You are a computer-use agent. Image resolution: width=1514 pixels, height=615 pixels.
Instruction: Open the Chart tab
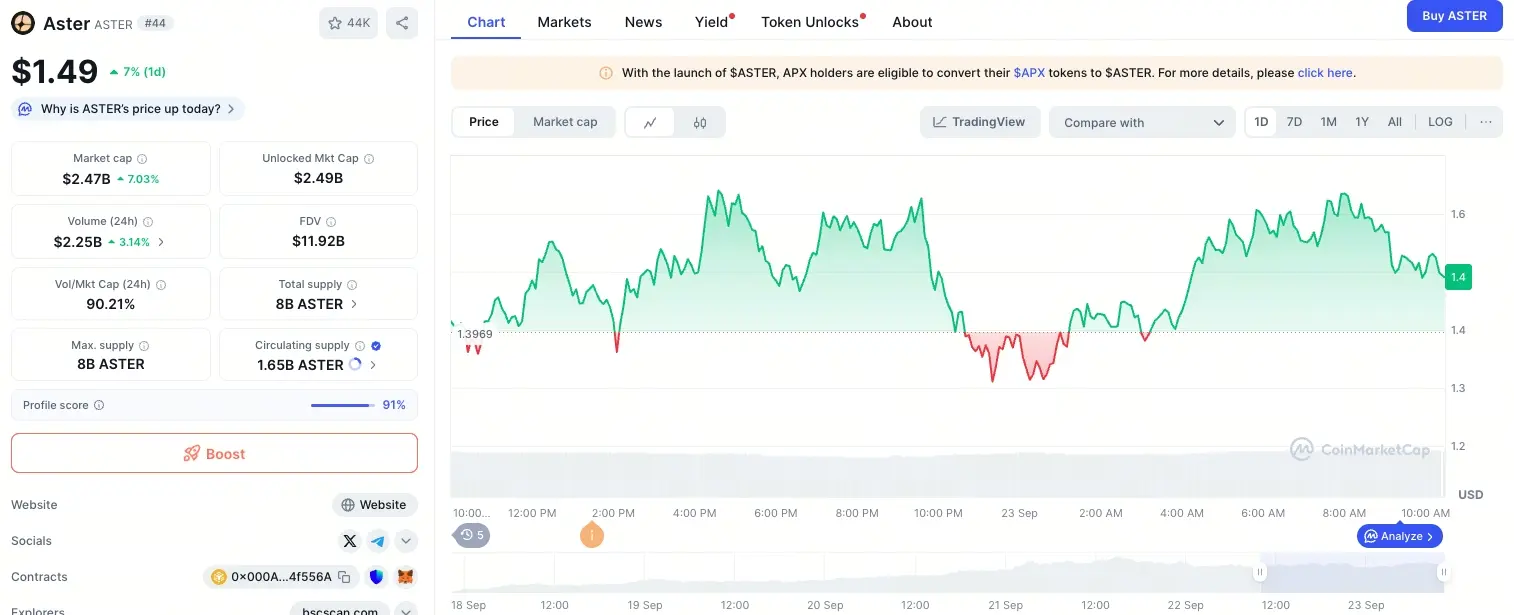pyautogui.click(x=486, y=22)
